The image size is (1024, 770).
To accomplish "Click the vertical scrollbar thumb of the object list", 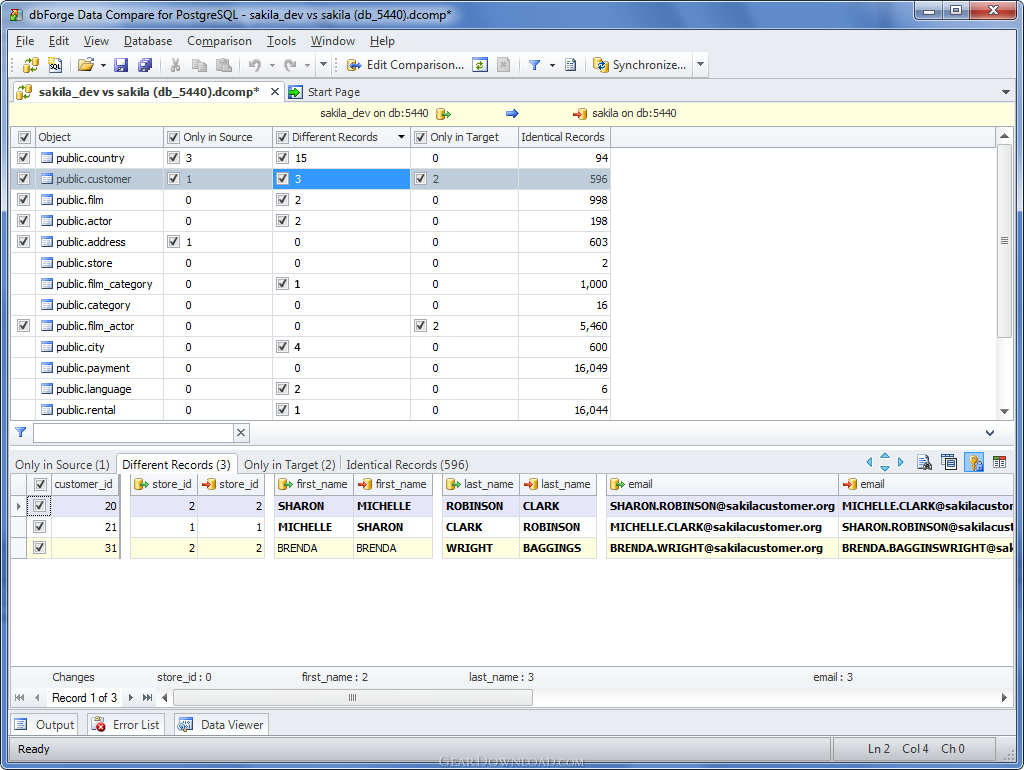I will (1004, 241).
